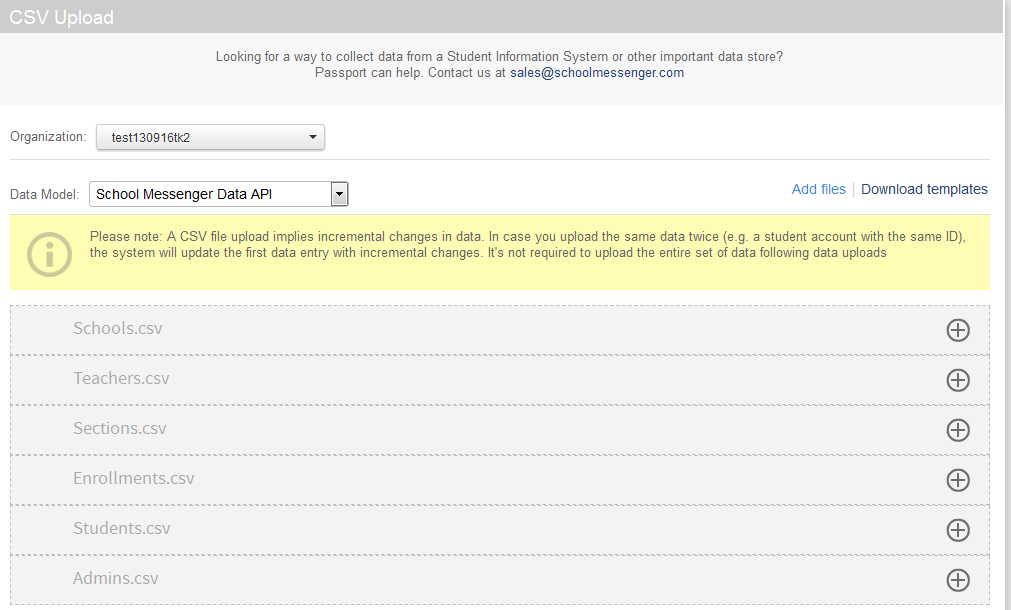The image size is (1011, 610).
Task: Click the plus icon for Schools.csv
Action: point(957,330)
